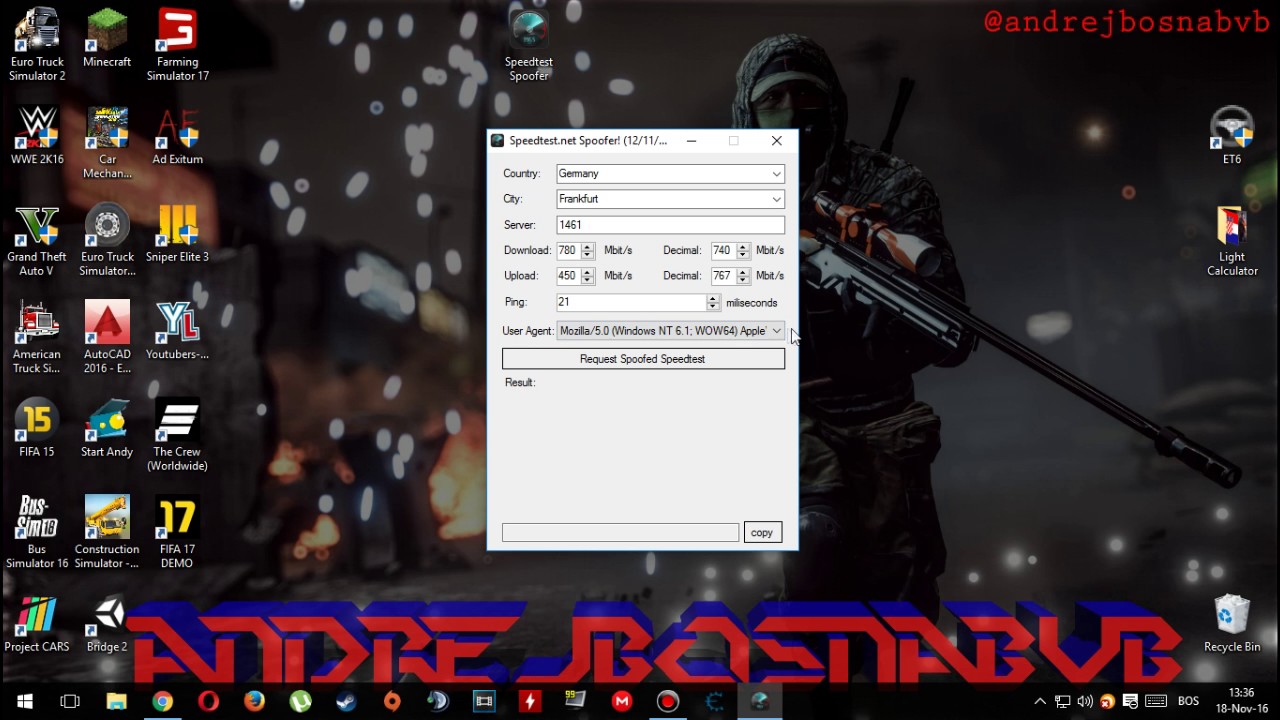Open the network status tray icon
Viewport: 1280px width, 720px height.
[1063, 702]
